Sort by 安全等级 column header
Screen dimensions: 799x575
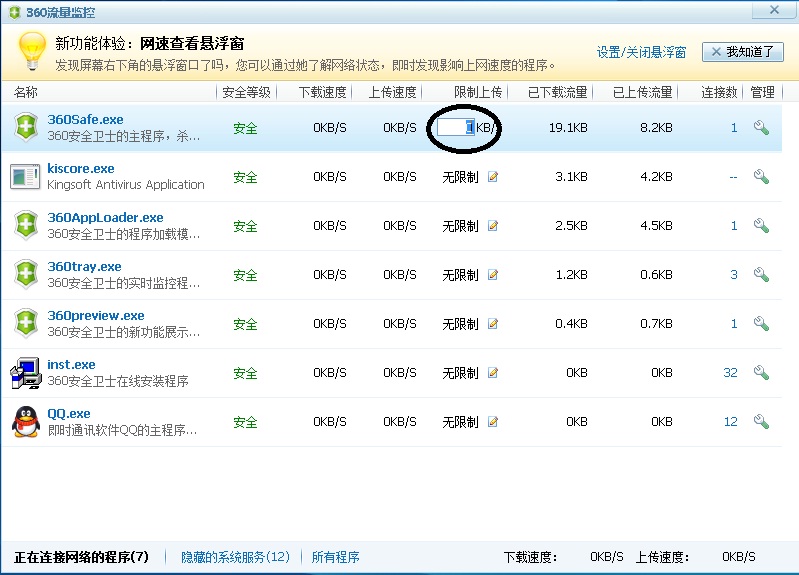click(246, 92)
